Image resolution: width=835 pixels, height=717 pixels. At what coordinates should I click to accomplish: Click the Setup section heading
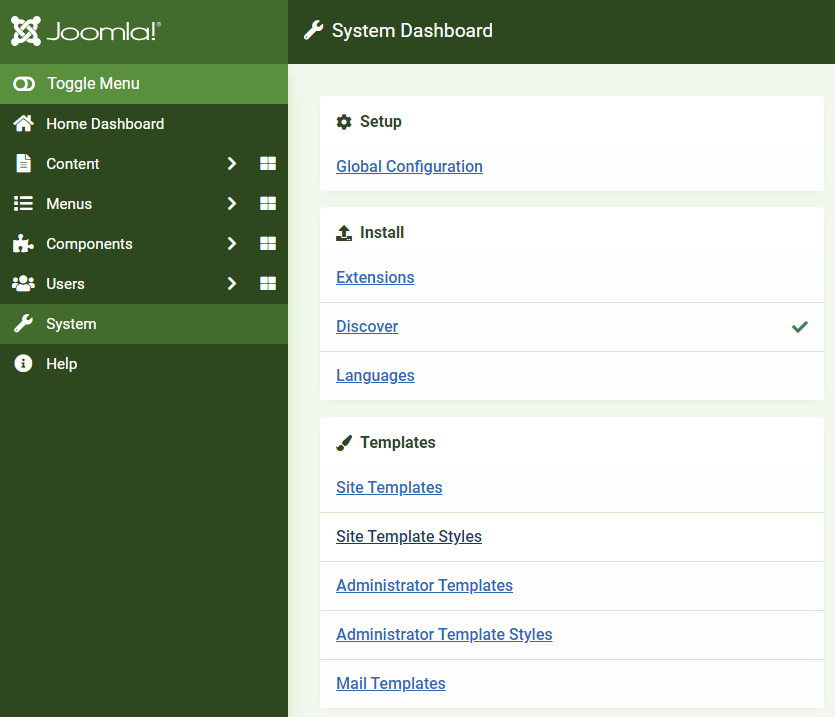(381, 121)
